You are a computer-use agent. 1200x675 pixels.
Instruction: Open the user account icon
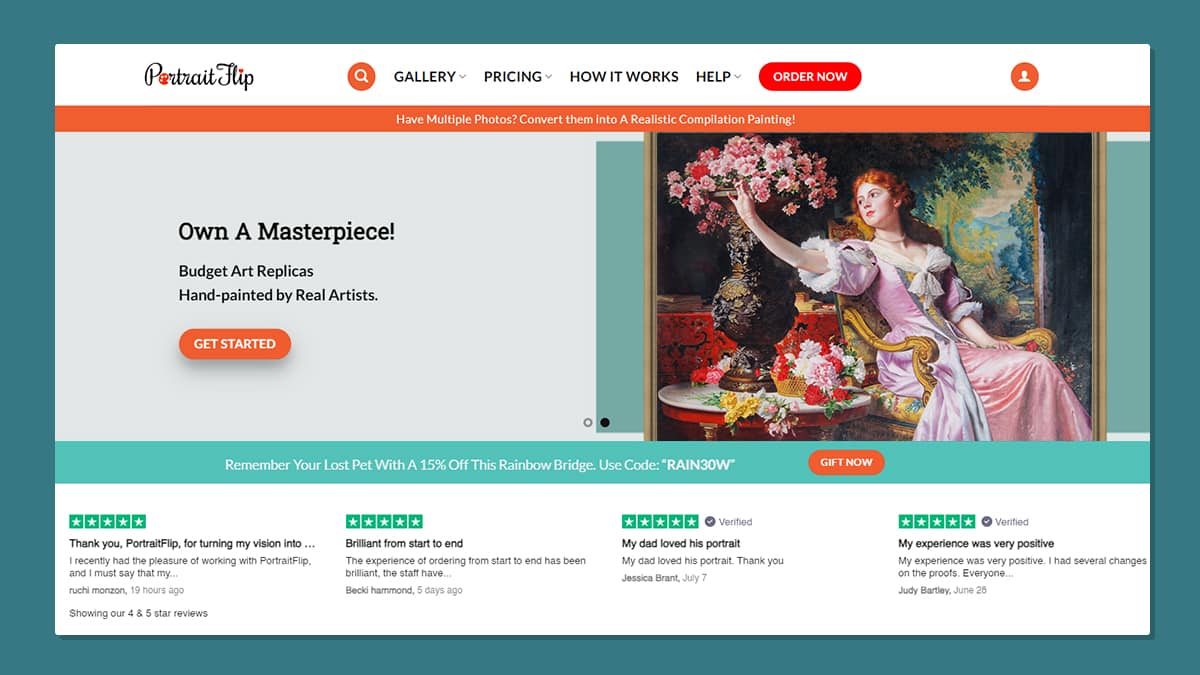(x=1024, y=76)
